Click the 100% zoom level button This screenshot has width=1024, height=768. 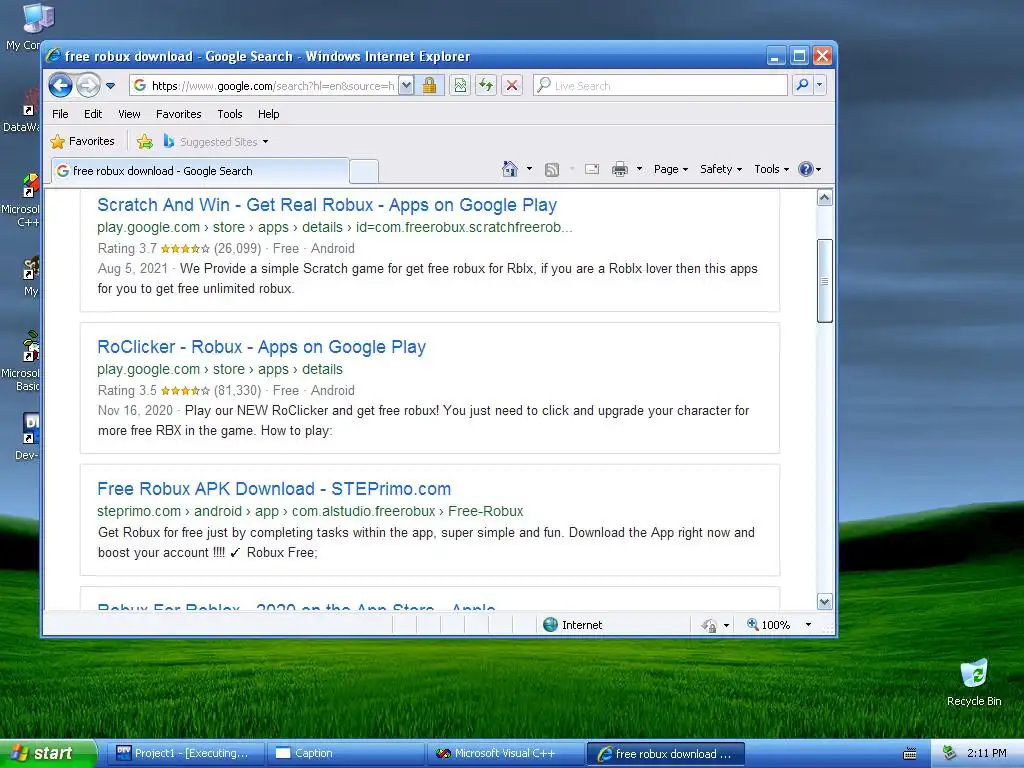(x=769, y=625)
